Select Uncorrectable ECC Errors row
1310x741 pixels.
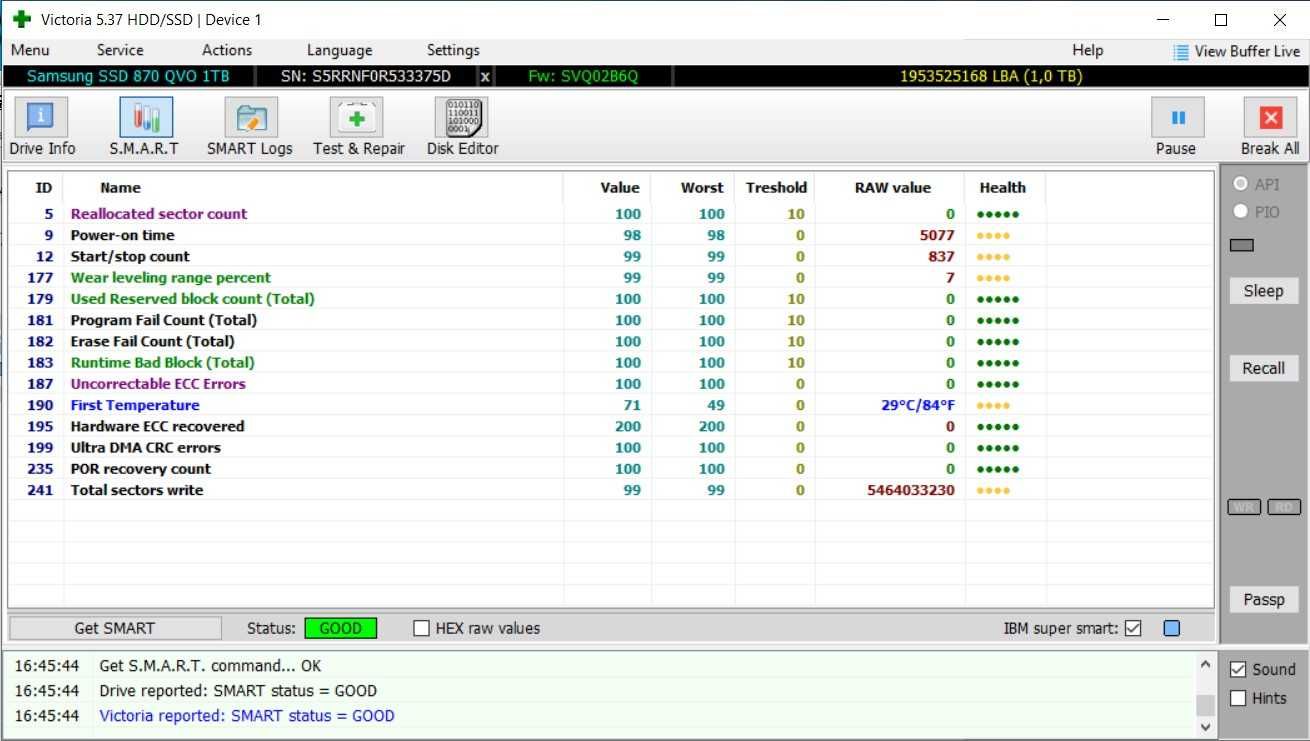(610, 384)
